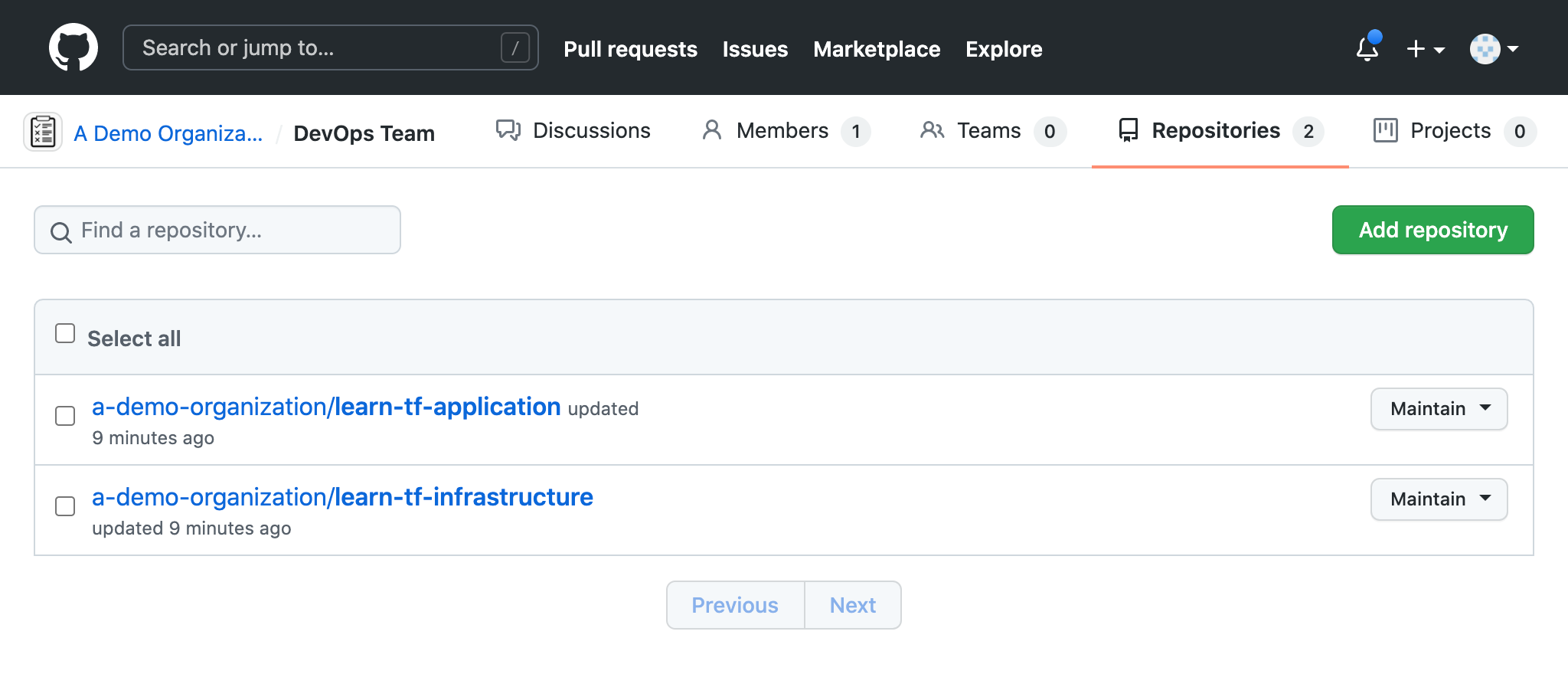Click the Repositories repo icon
The height and width of the screenshot is (687, 1568).
1129,130
